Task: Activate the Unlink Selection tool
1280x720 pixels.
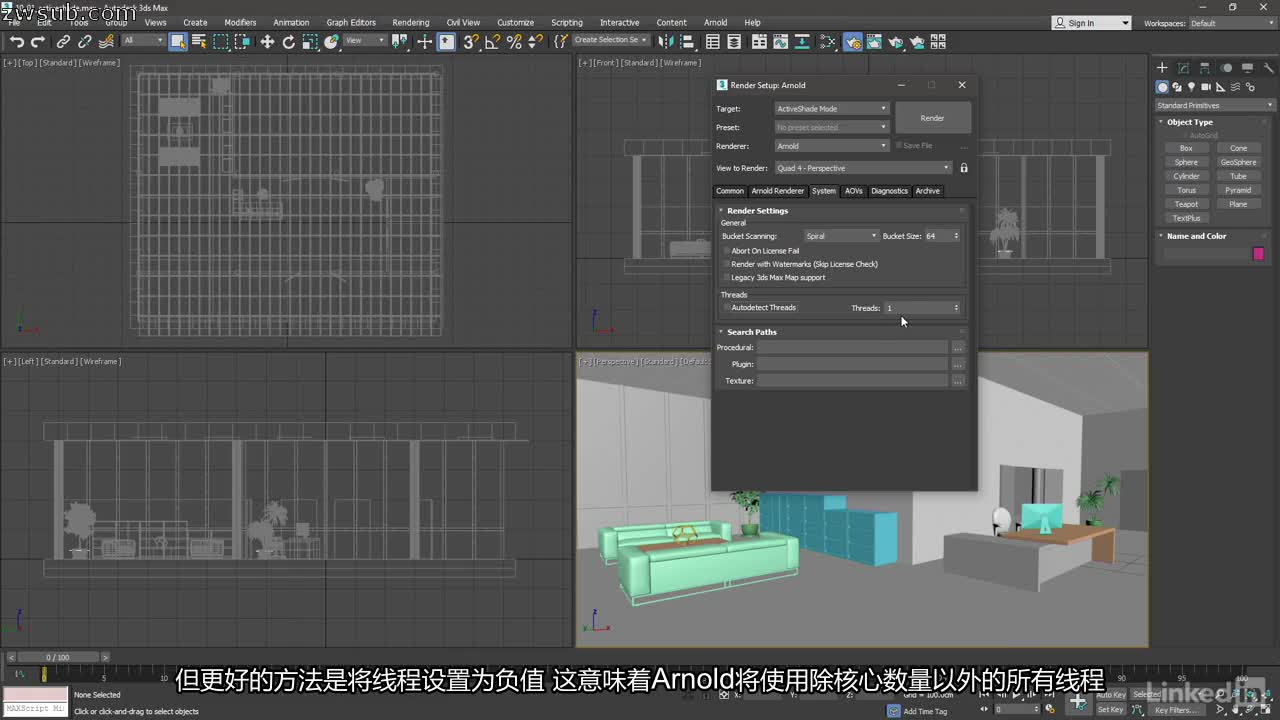Action: (x=85, y=42)
